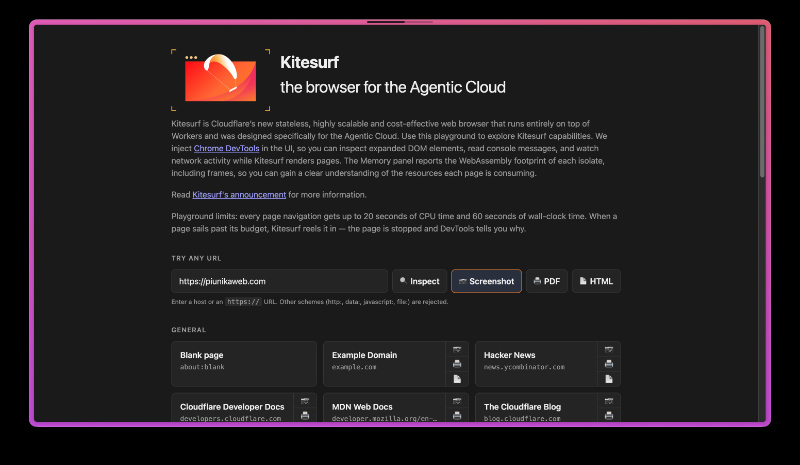Print Cloudflare Developer Docs to PDF icon

point(305,415)
